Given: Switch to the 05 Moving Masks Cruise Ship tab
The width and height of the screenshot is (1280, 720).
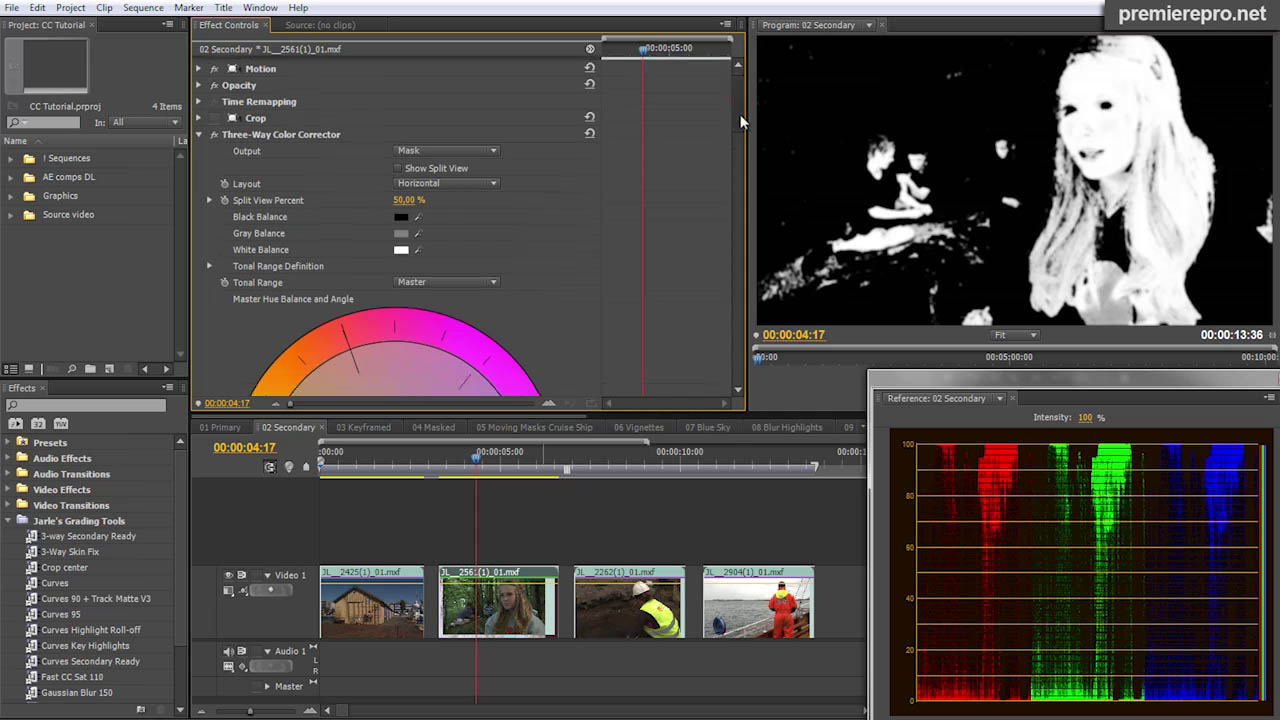Looking at the screenshot, I should [x=534, y=427].
